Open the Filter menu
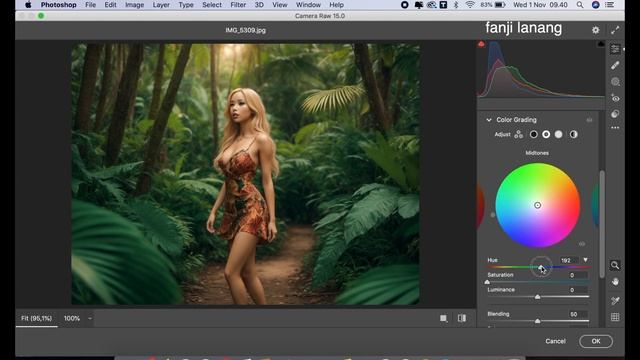Viewport: 640px width, 360px height. pyautogui.click(x=238, y=5)
